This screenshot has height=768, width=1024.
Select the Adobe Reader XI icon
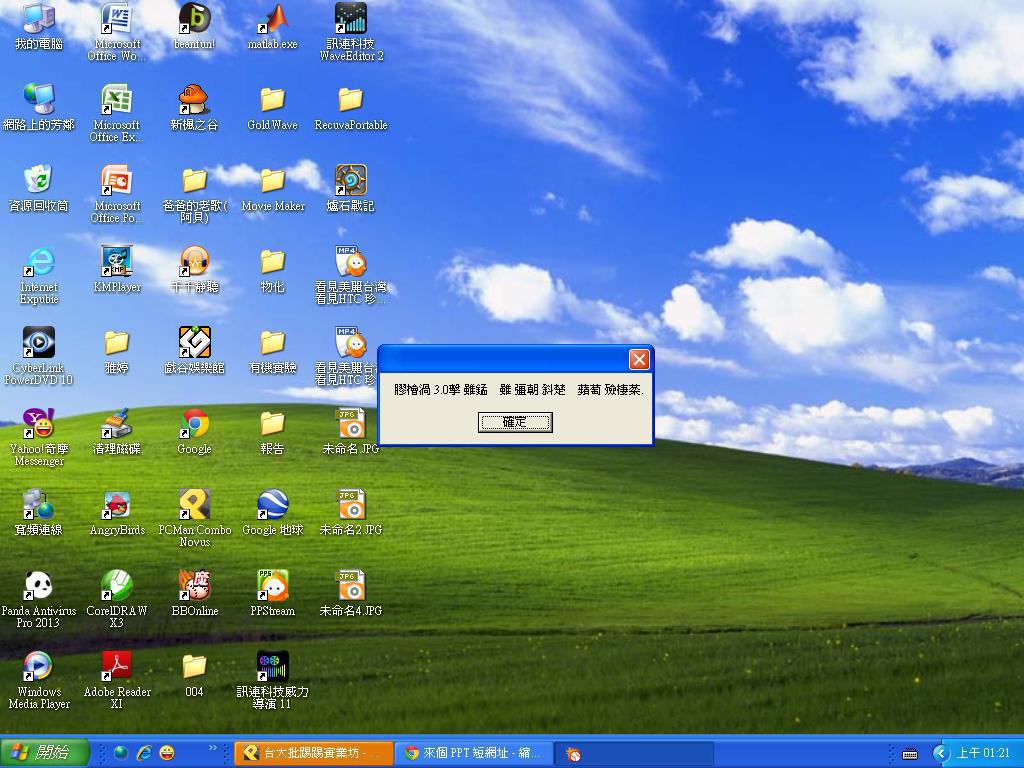117,667
